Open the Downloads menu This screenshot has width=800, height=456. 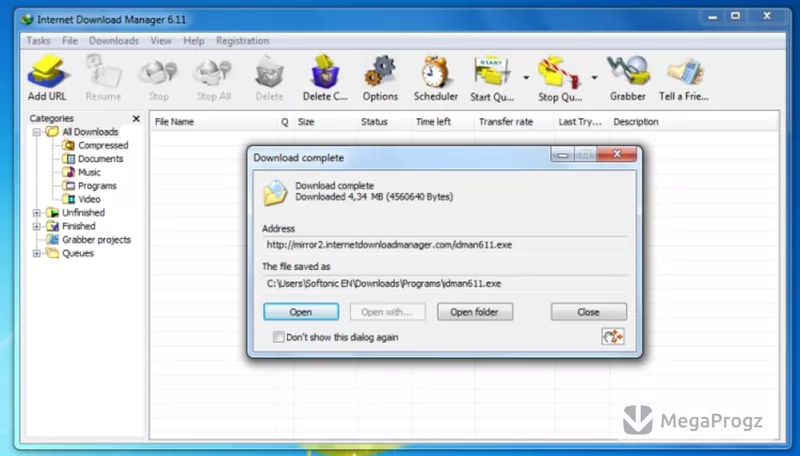[114, 41]
